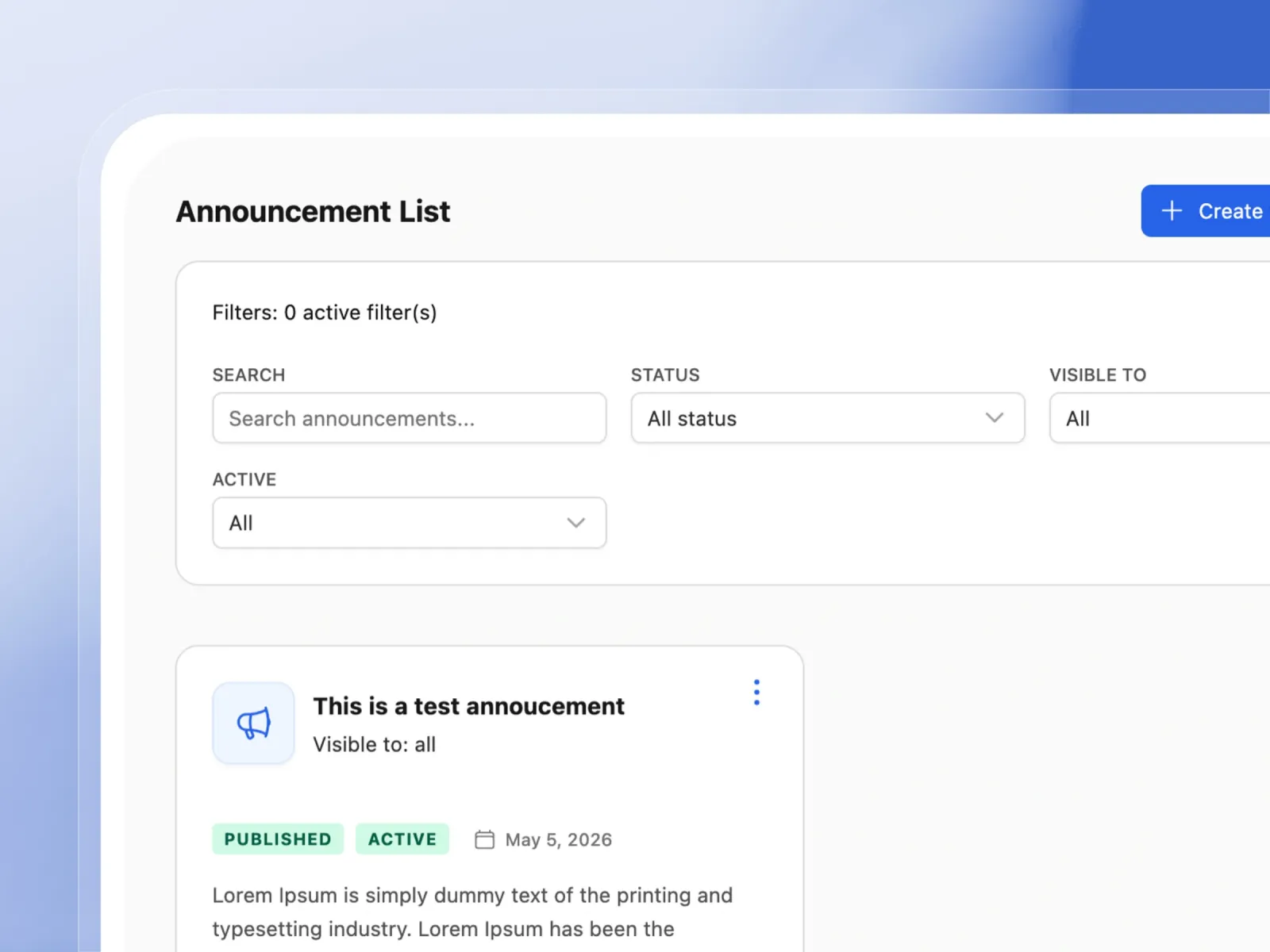The width and height of the screenshot is (1270, 952).
Task: Expand the Visible To dropdown
Action: tap(1160, 418)
